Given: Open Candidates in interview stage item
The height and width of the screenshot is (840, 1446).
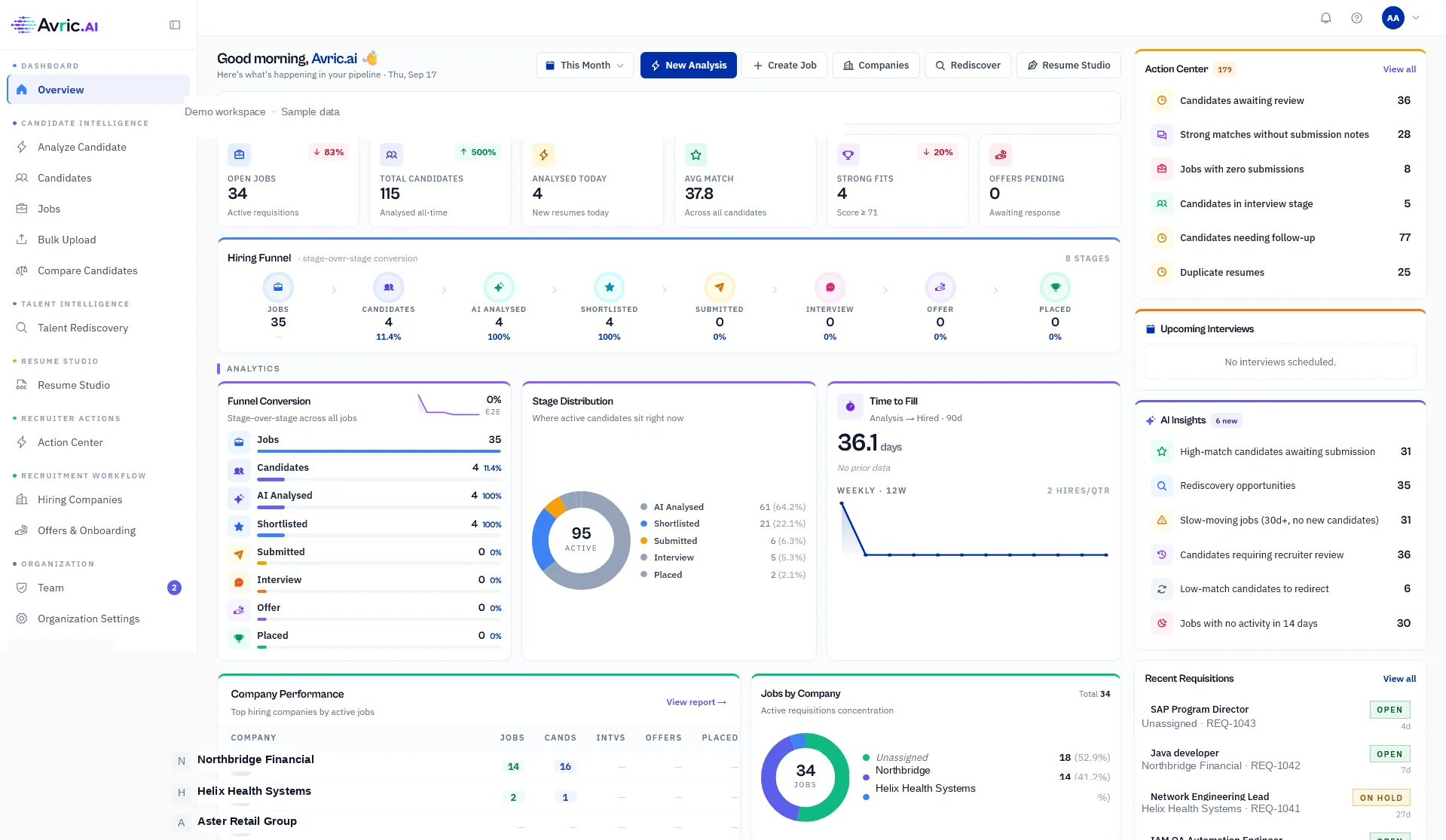Looking at the screenshot, I should (1280, 203).
